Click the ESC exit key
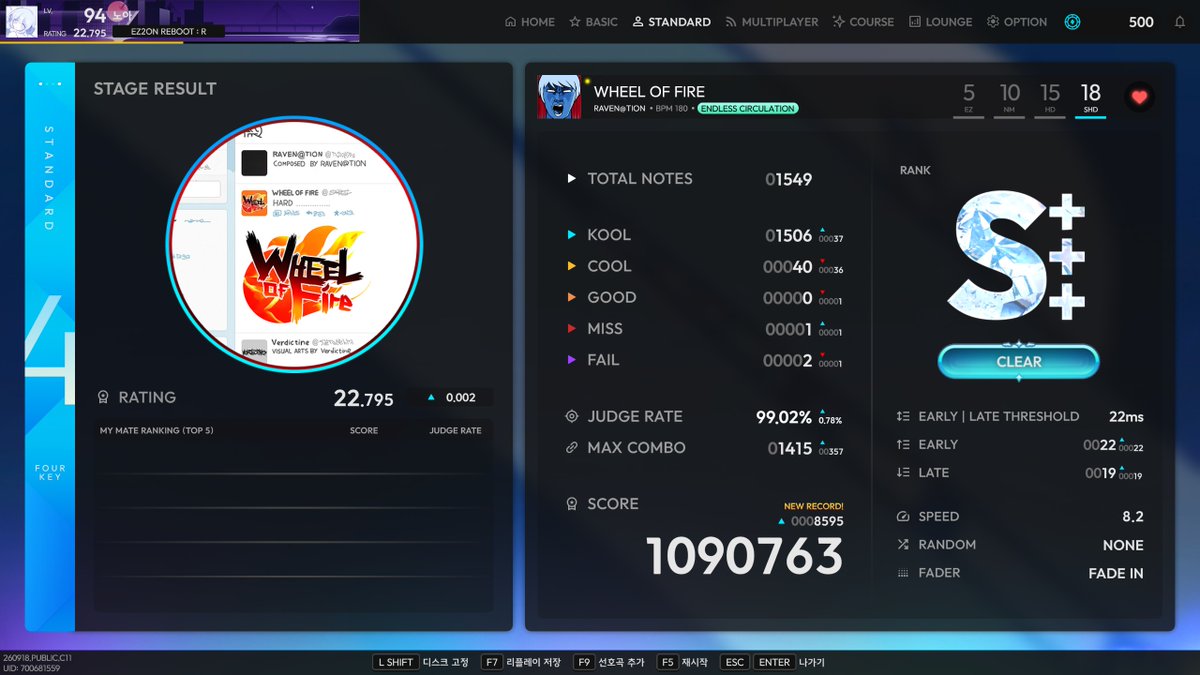Image resolution: width=1200 pixels, height=675 pixels. coord(734,662)
